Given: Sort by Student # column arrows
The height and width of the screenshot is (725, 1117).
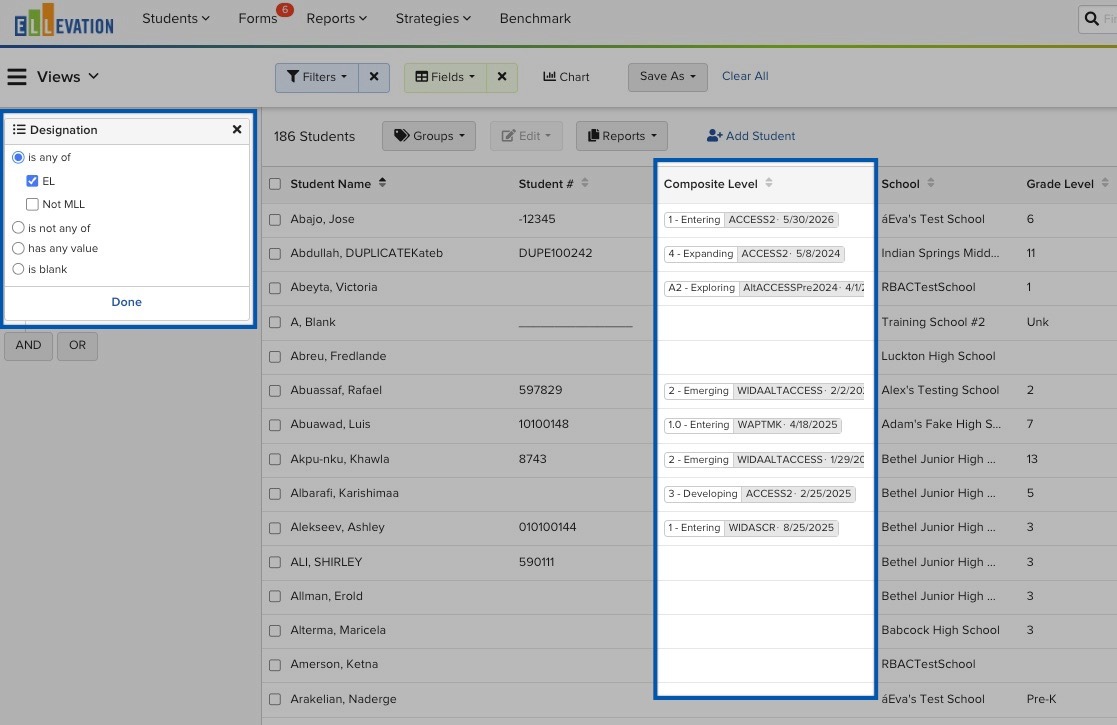Looking at the screenshot, I should [585, 183].
